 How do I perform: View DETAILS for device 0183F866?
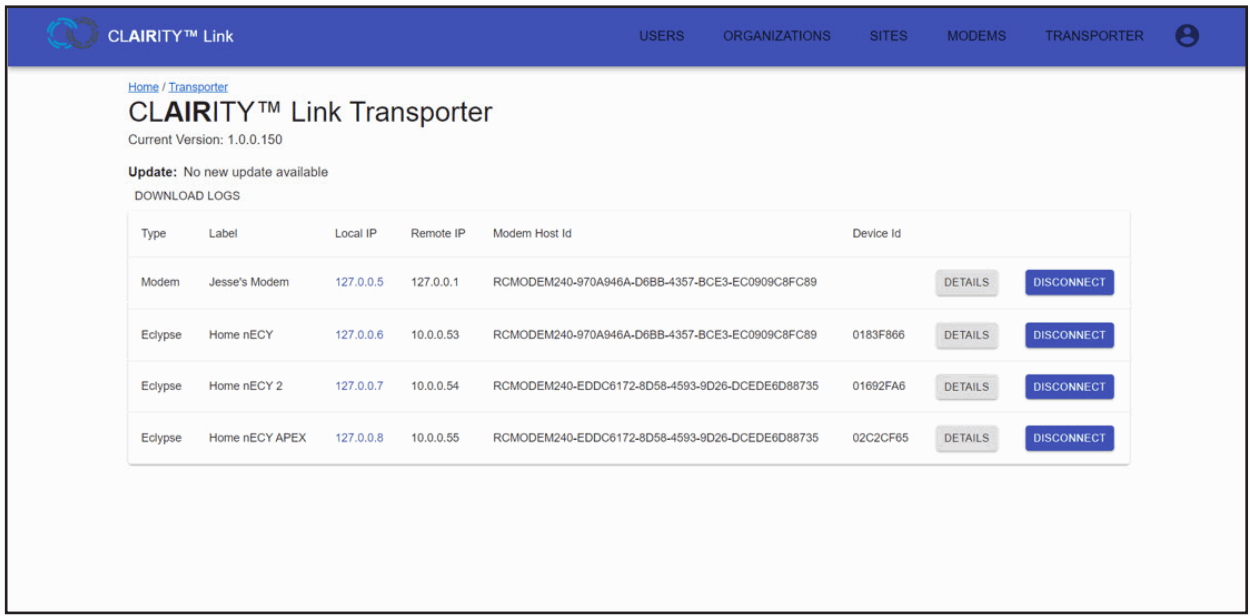pos(966,335)
